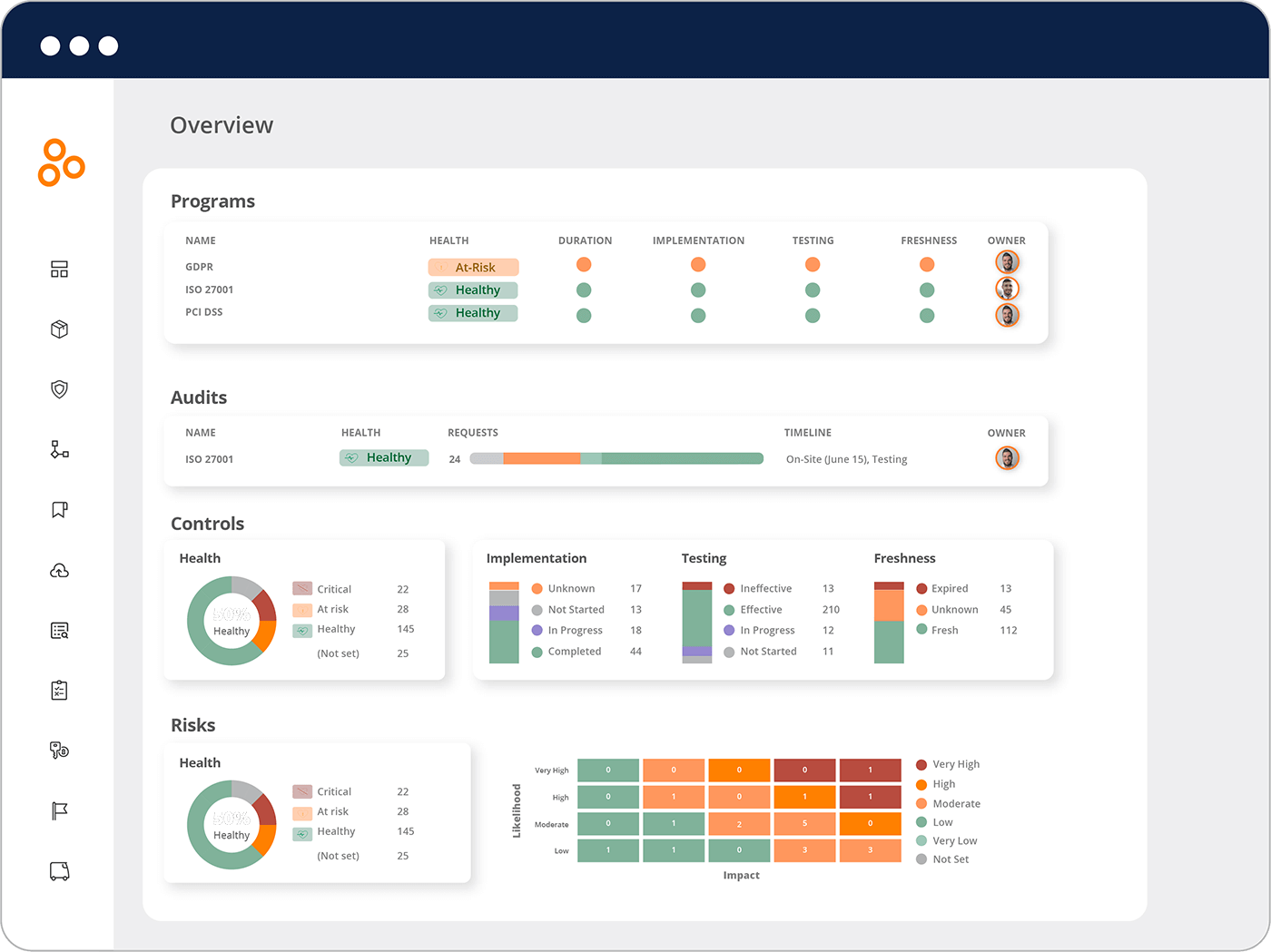The width and height of the screenshot is (1271, 952).
Task: Open the shield security section from sidebar
Action: click(58, 389)
